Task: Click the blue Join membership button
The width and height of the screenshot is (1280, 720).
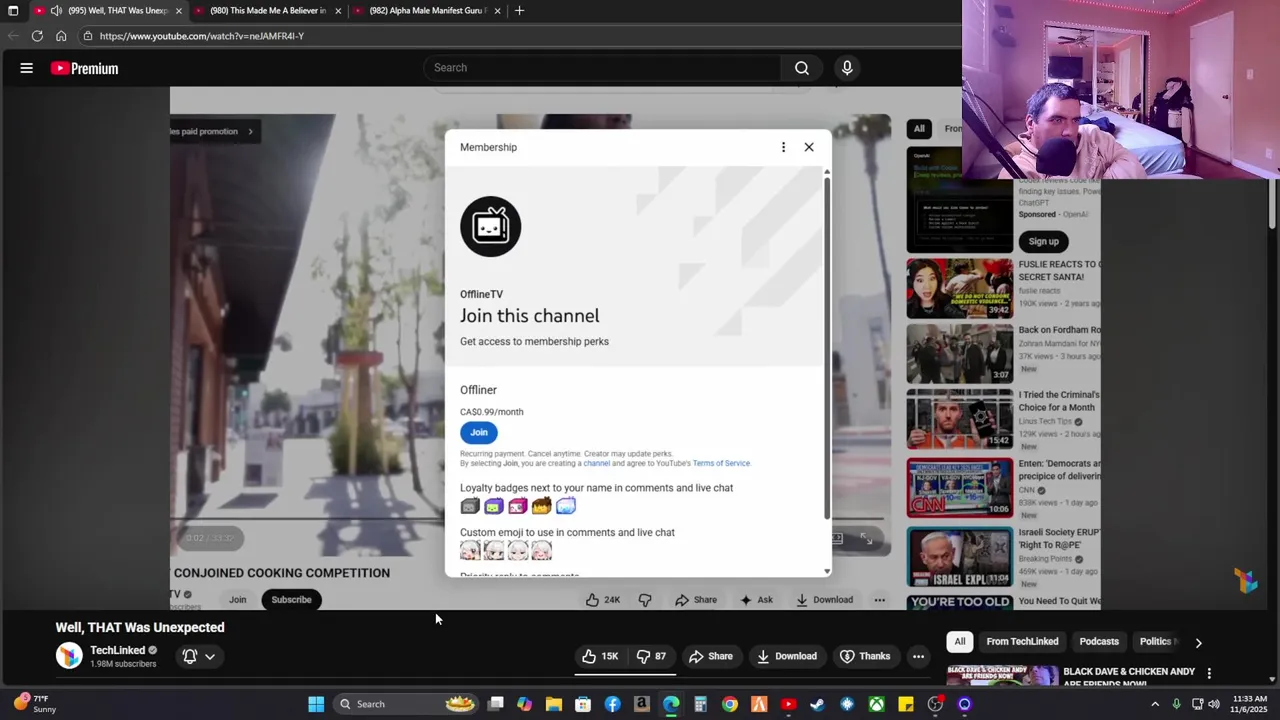Action: coord(479,432)
